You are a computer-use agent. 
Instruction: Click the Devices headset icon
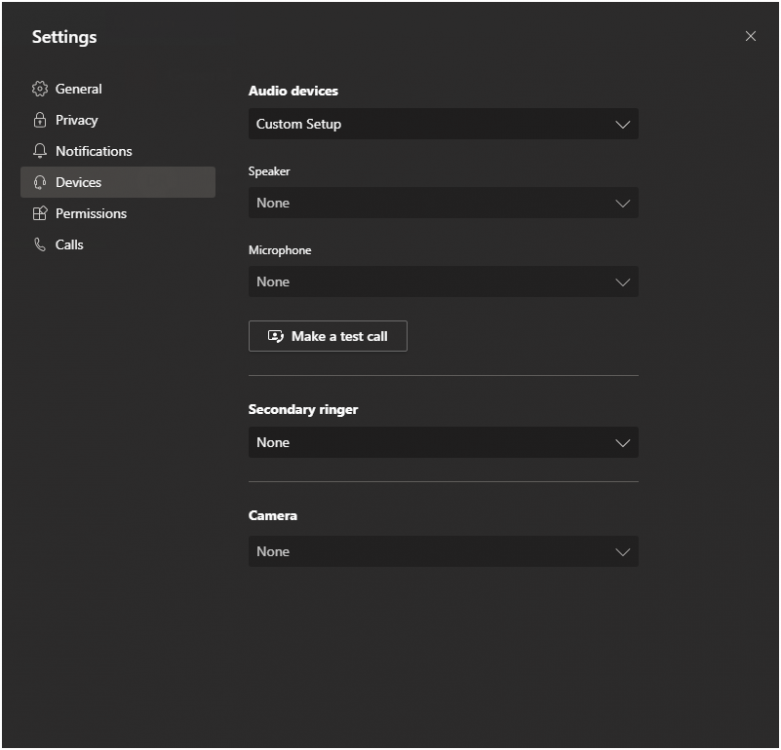click(x=40, y=182)
